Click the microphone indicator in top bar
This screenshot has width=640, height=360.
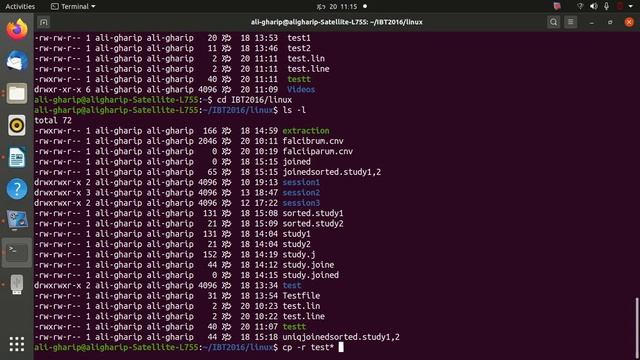607,6
